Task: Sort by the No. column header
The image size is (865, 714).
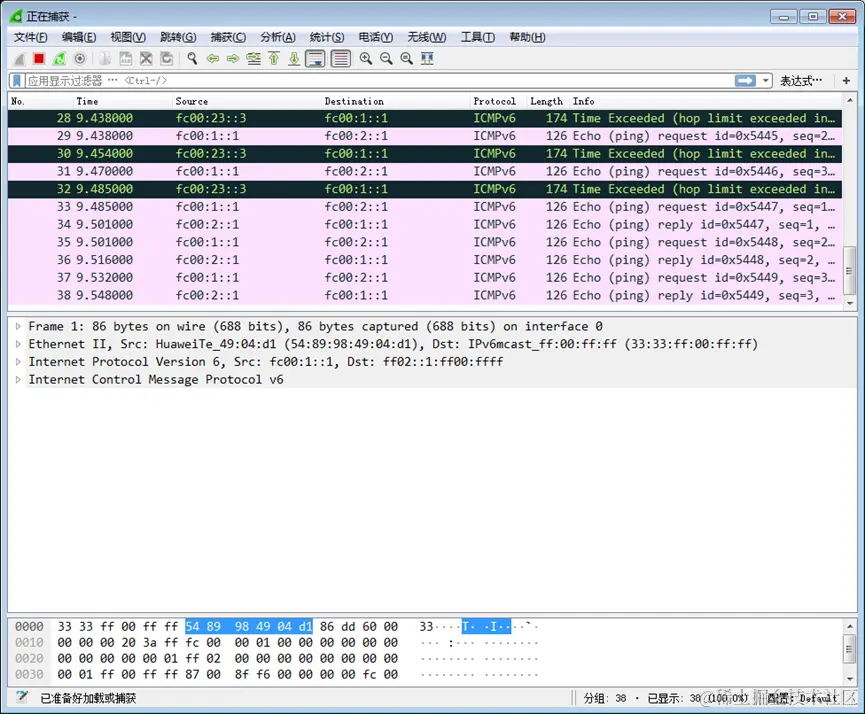Action: tap(40, 102)
